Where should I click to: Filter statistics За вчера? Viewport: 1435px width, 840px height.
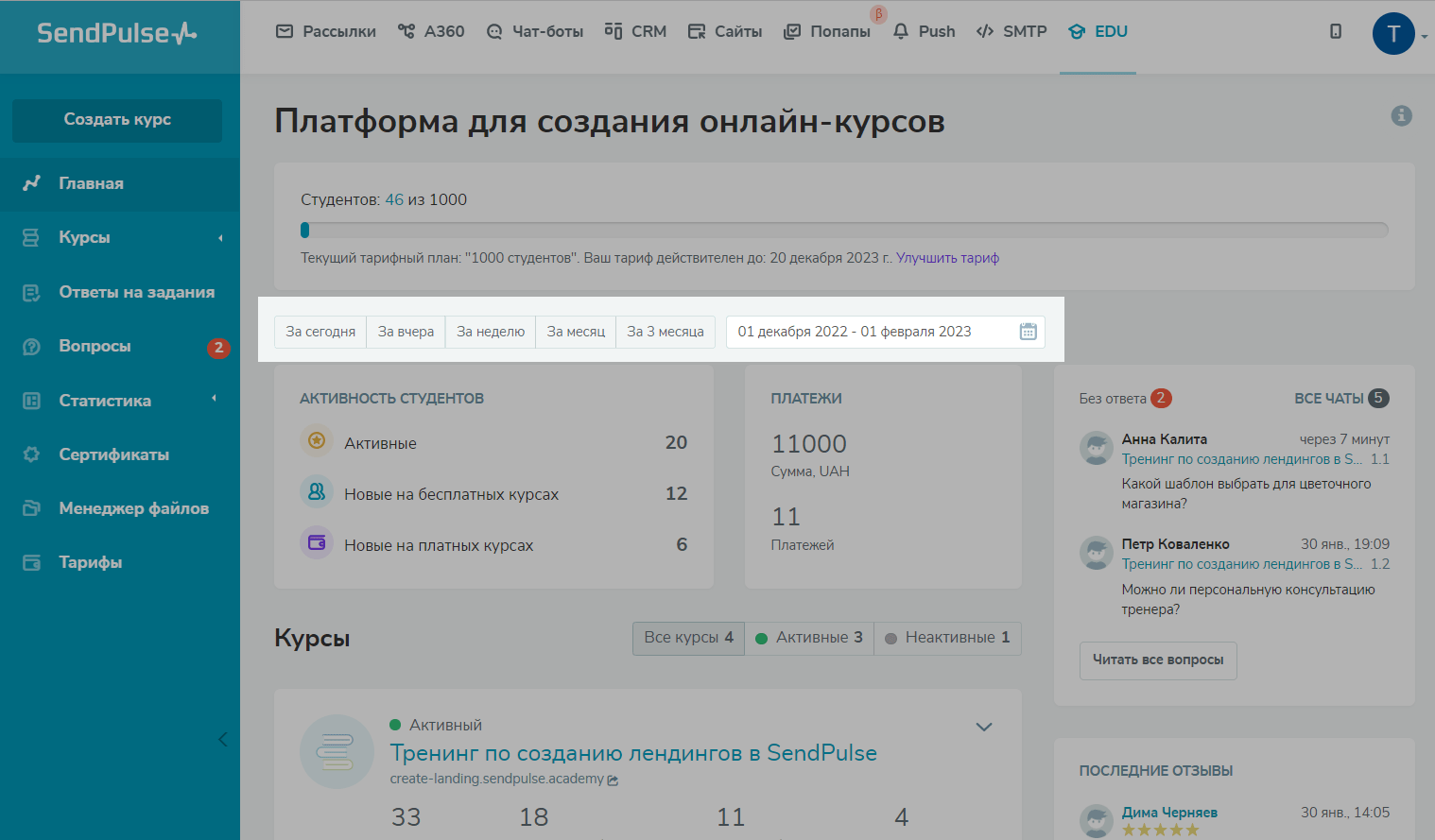click(406, 332)
